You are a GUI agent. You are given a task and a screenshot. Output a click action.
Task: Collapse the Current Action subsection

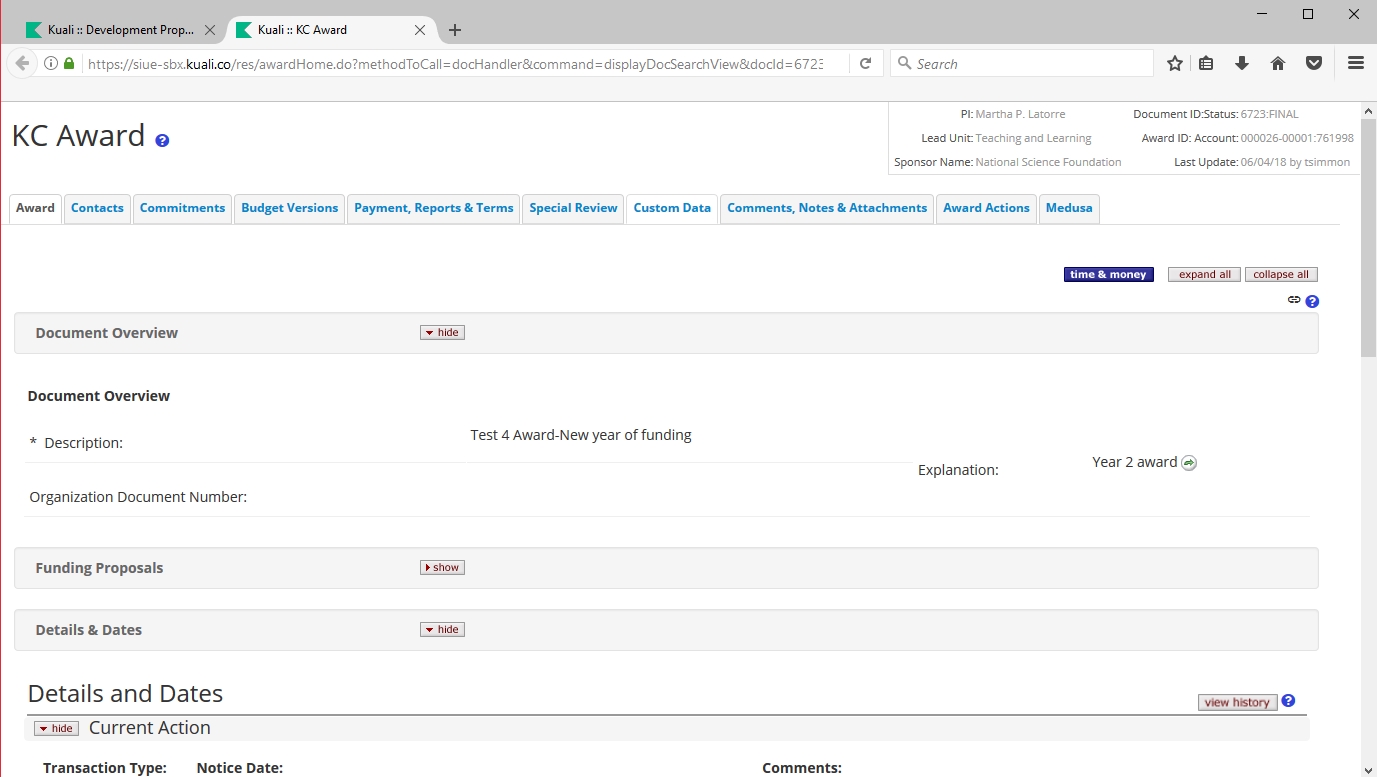point(56,729)
